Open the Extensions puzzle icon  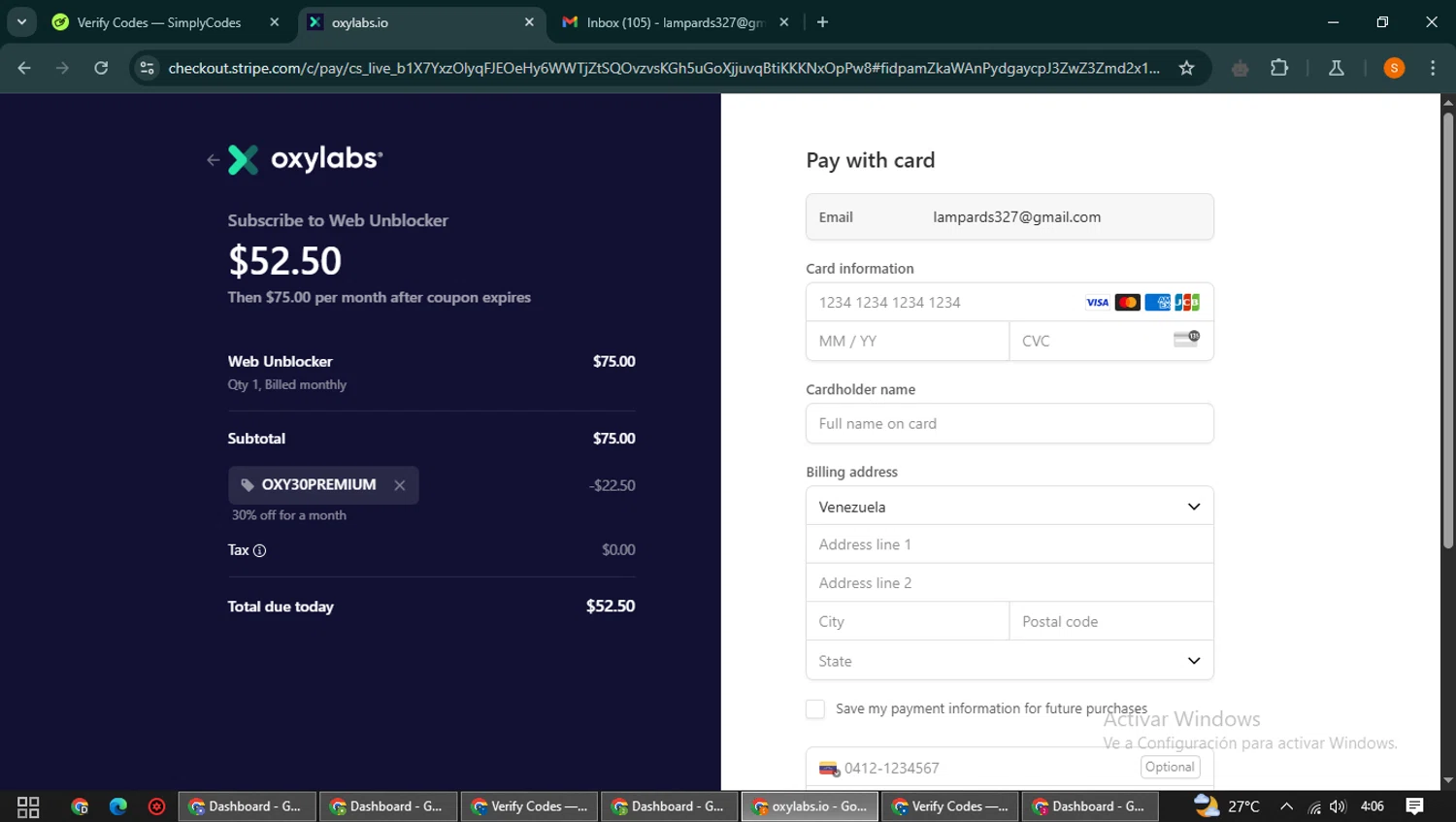pos(1279,68)
